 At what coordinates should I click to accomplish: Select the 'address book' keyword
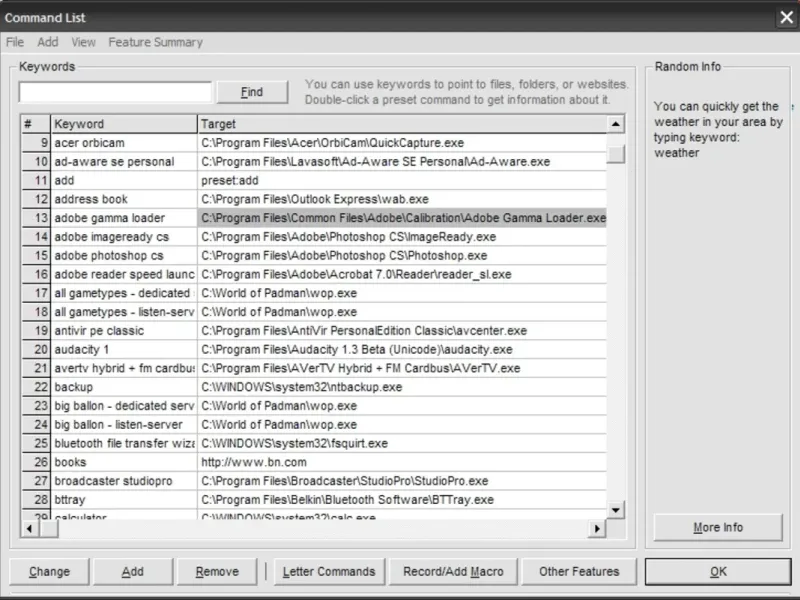[124, 199]
